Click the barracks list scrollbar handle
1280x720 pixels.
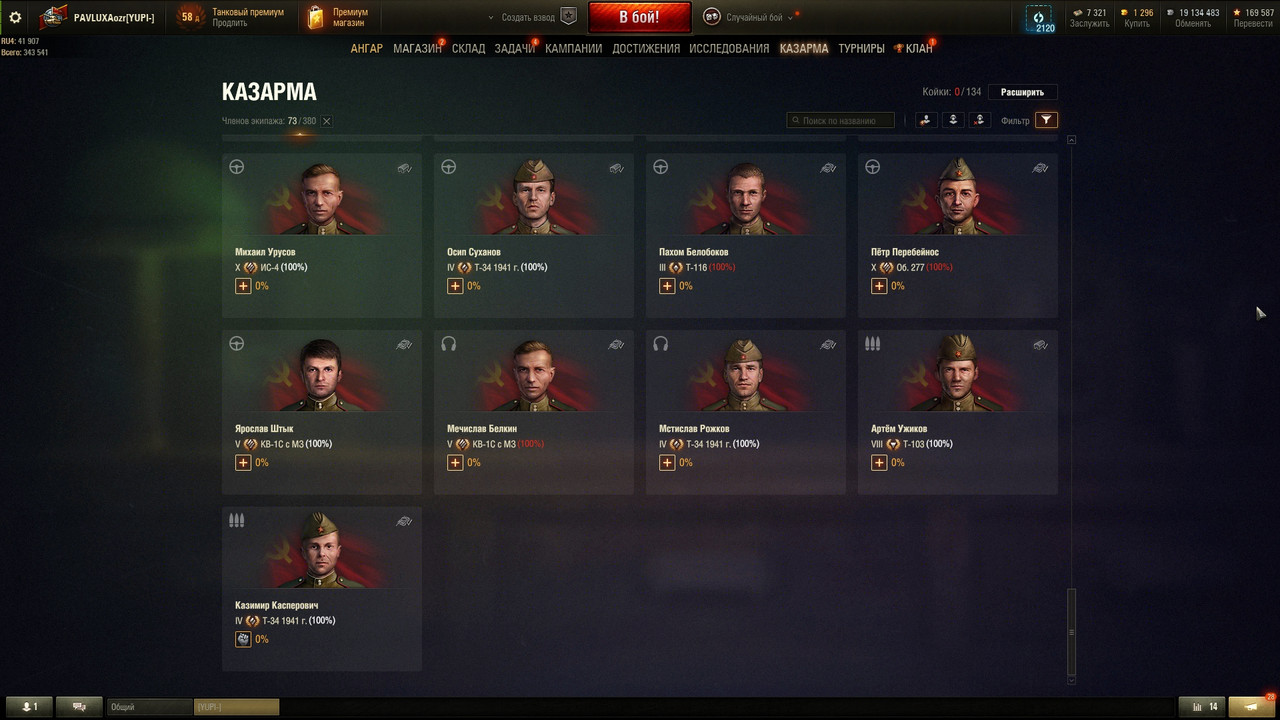click(x=1072, y=632)
